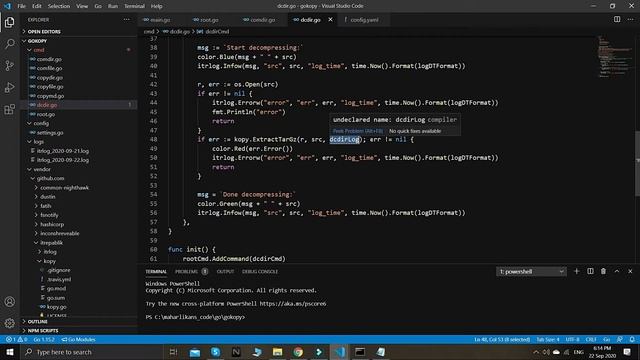The height and width of the screenshot is (360, 640).
Task: Open the Windows action center icon
Action: tap(627, 352)
